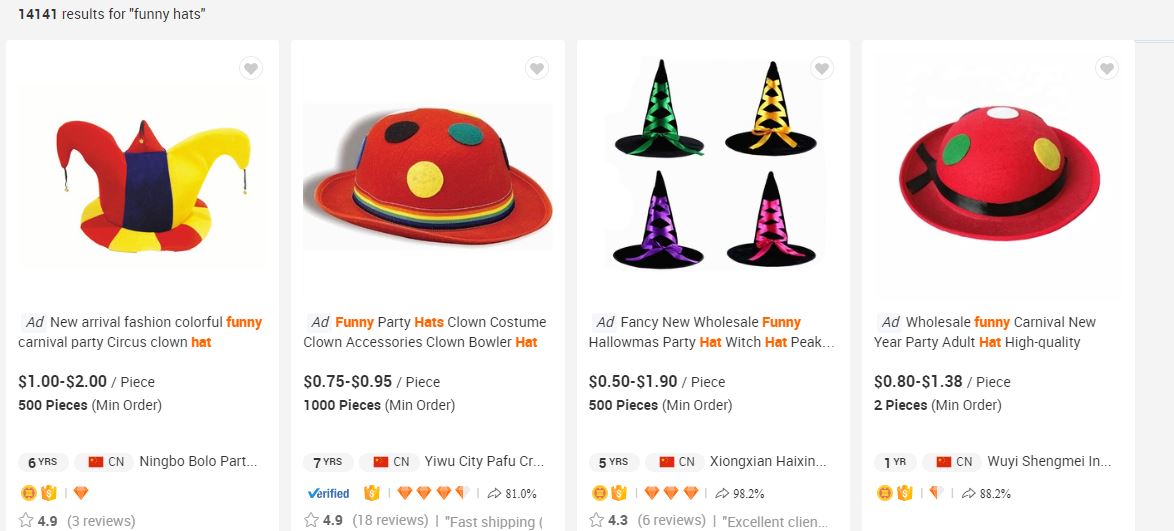
Task: Click the 98.2% response rate arrow icon
Action: point(723,493)
